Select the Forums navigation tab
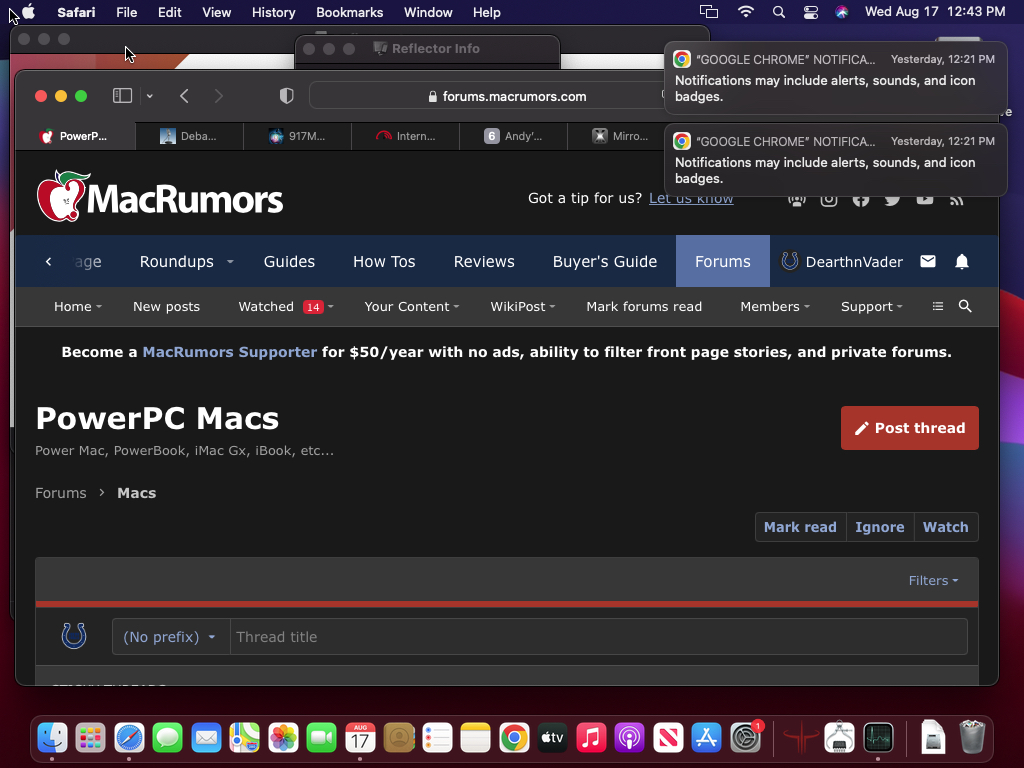 click(x=722, y=261)
